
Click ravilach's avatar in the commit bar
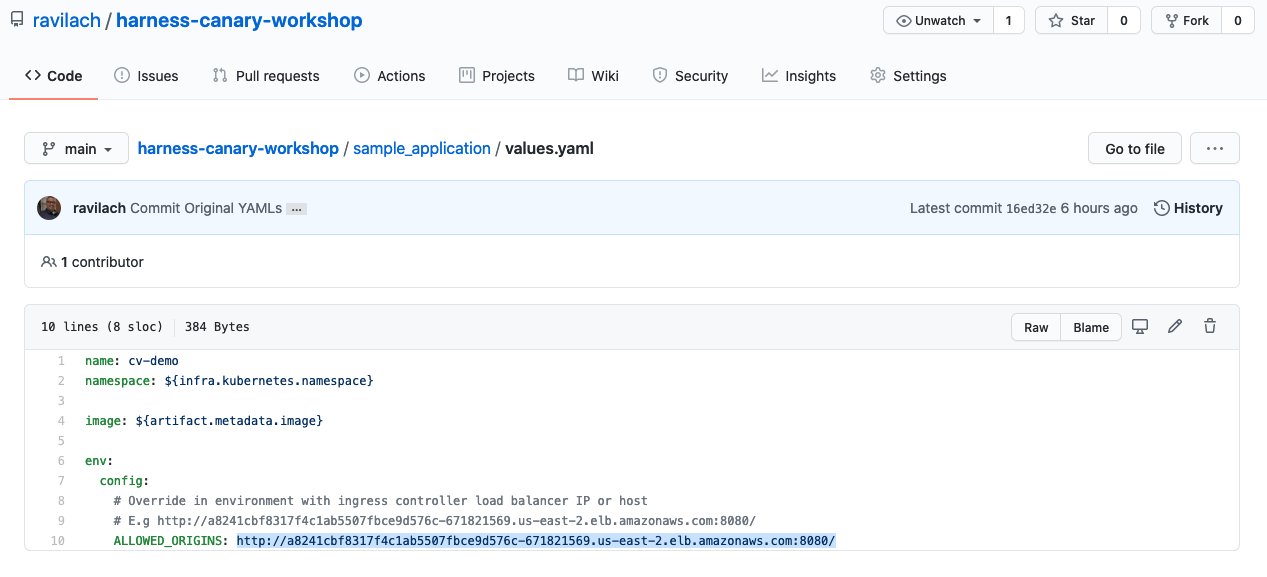point(49,208)
